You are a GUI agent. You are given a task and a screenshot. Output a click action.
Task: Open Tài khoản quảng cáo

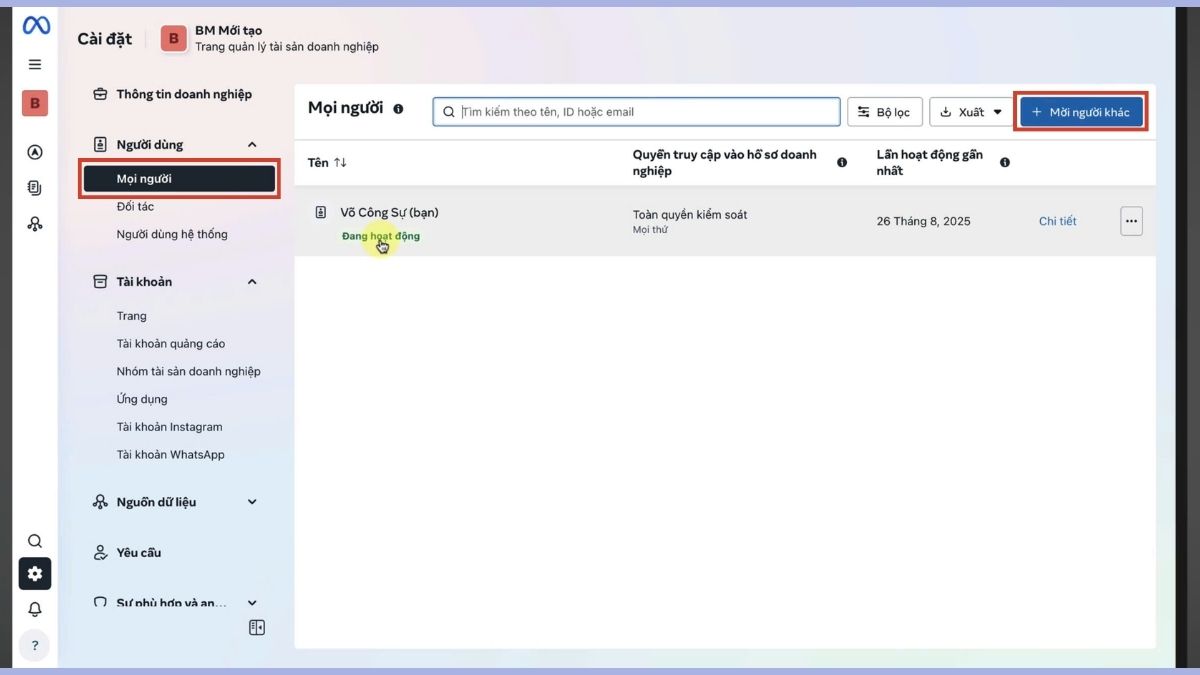[171, 344]
